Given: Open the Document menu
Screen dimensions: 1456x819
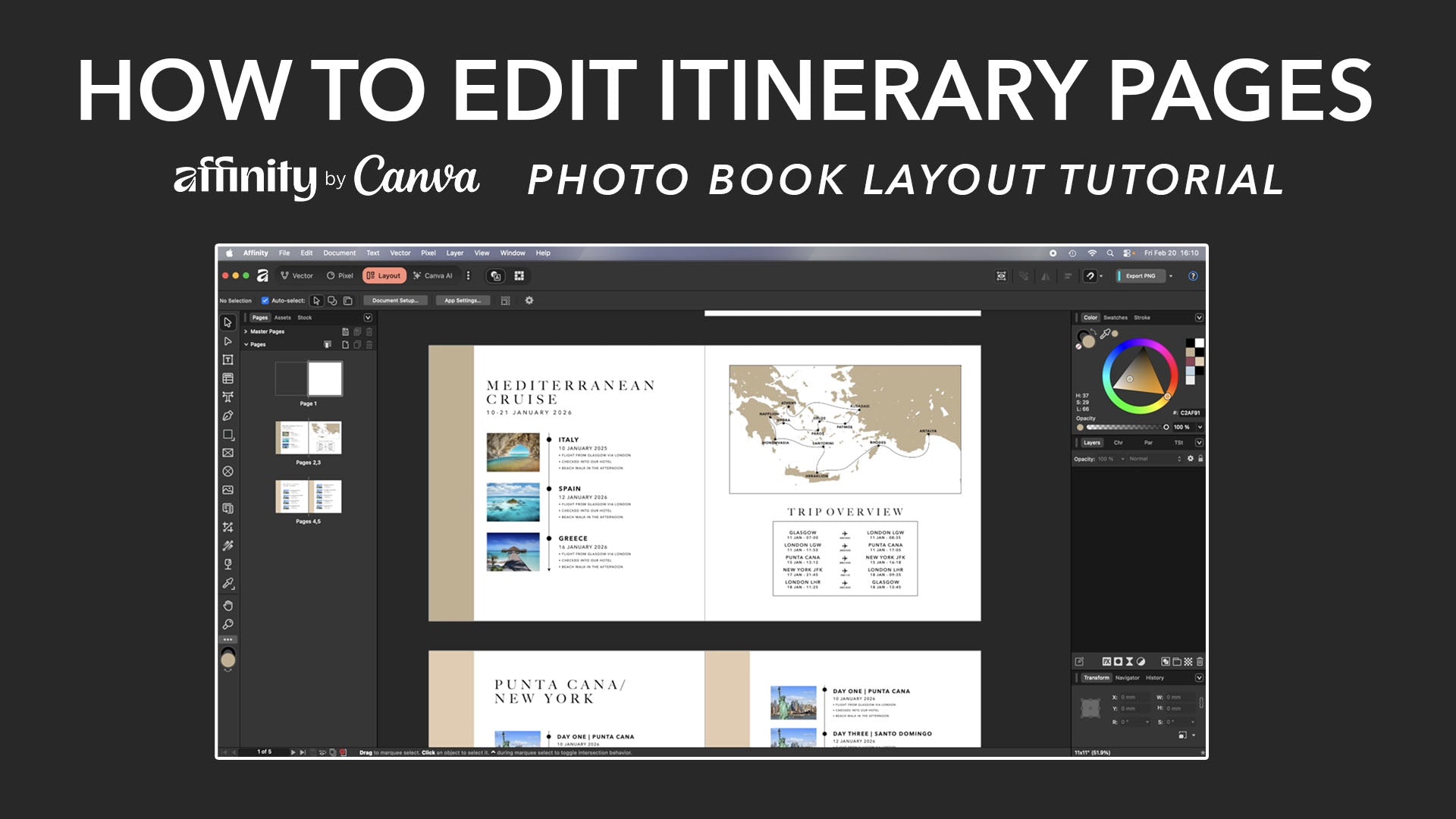Looking at the screenshot, I should coord(339,253).
